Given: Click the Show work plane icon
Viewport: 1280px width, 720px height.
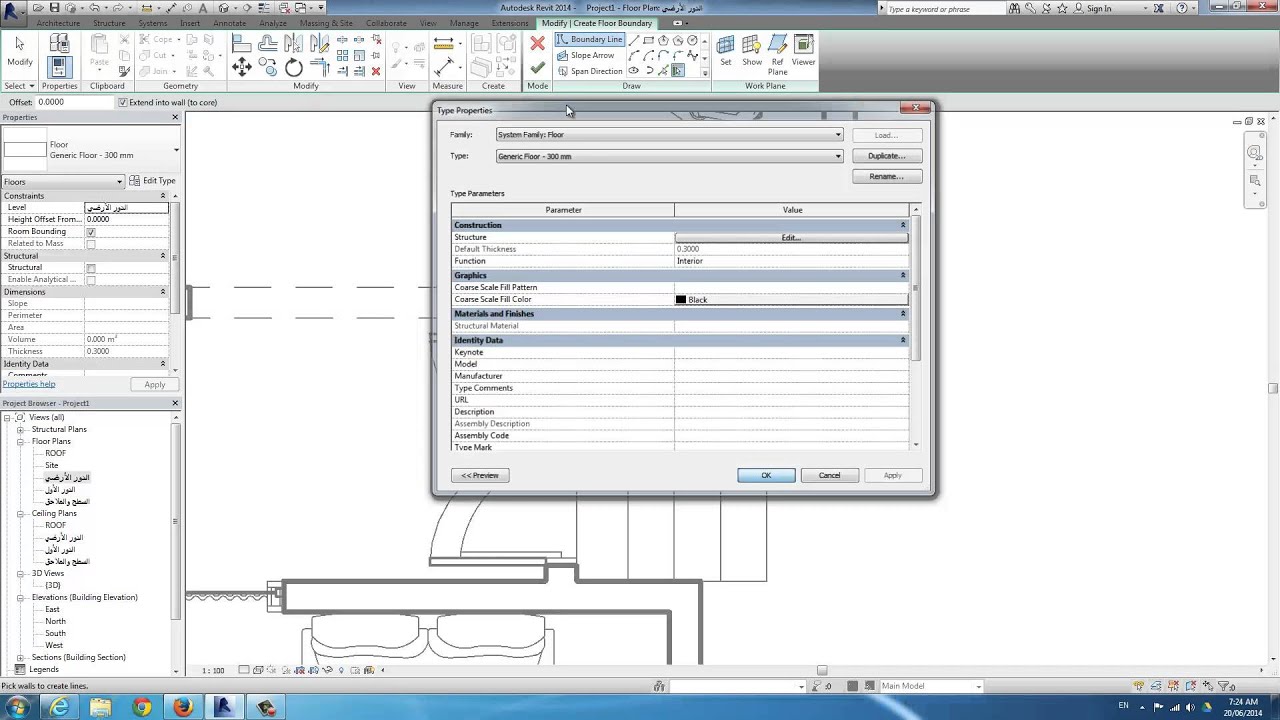Looking at the screenshot, I should pyautogui.click(x=752, y=51).
